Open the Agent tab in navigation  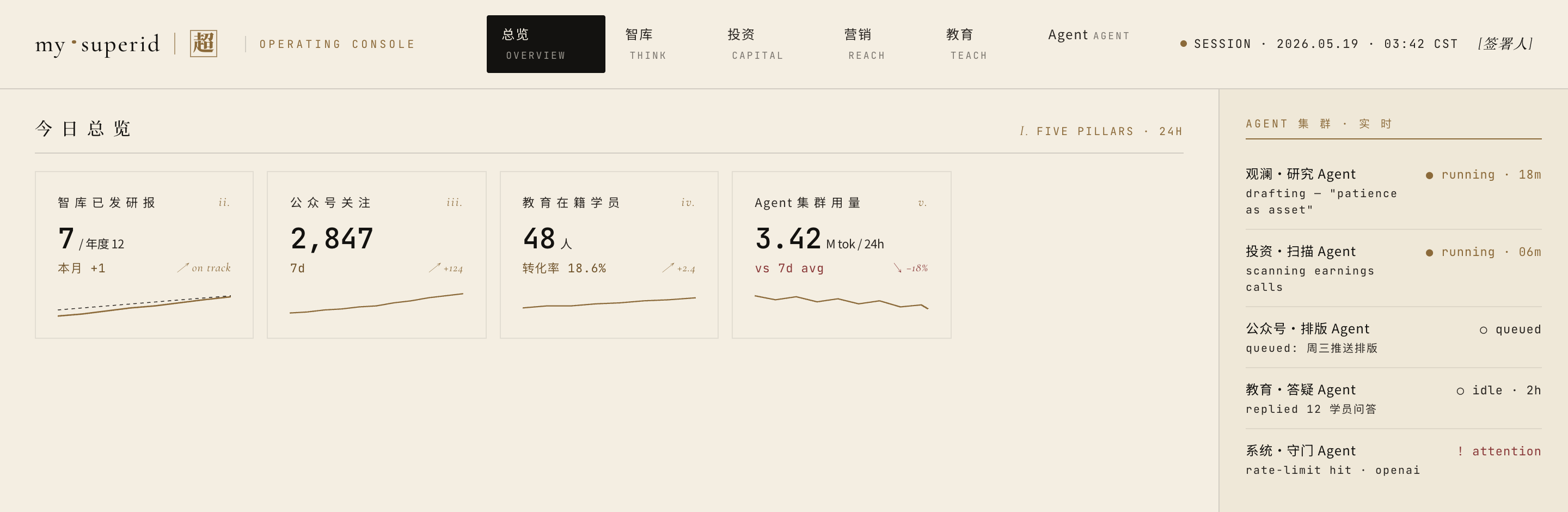pos(1088,35)
